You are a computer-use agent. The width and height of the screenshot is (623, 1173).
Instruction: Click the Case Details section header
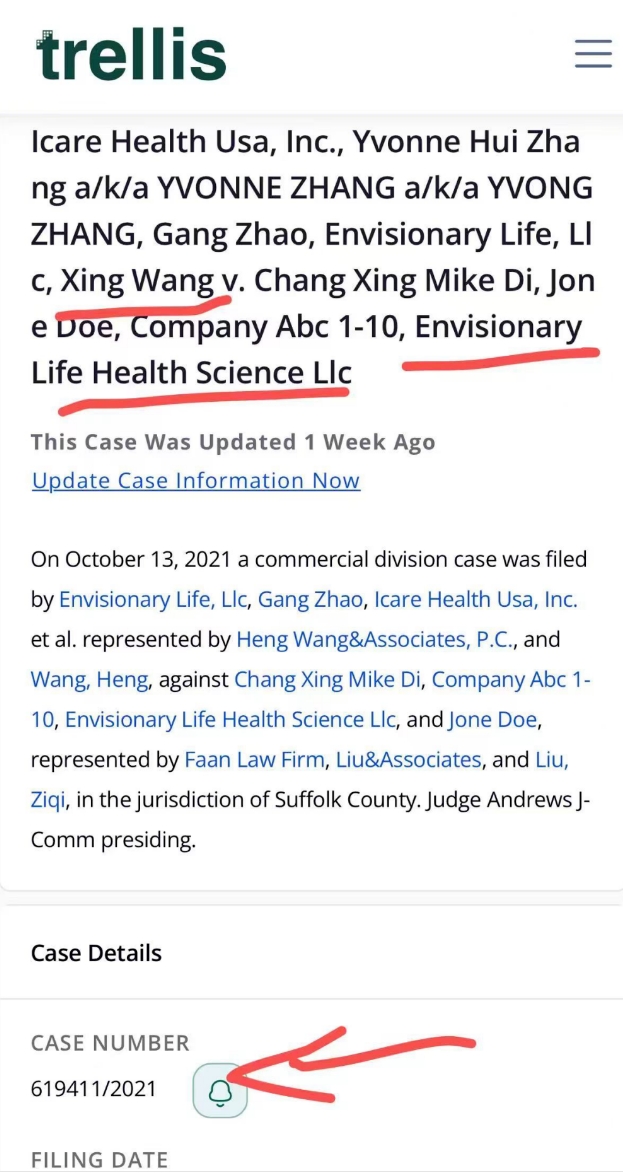tap(96, 953)
